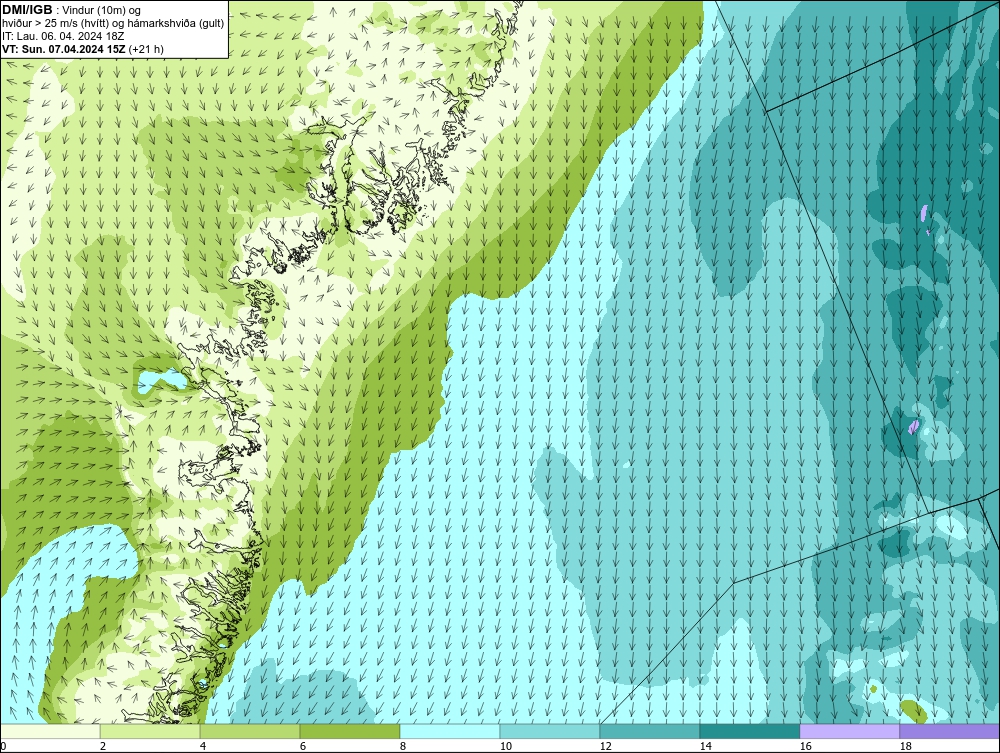
Task: Click the 2–4 m/s light green swatch
Action: (x=150, y=731)
